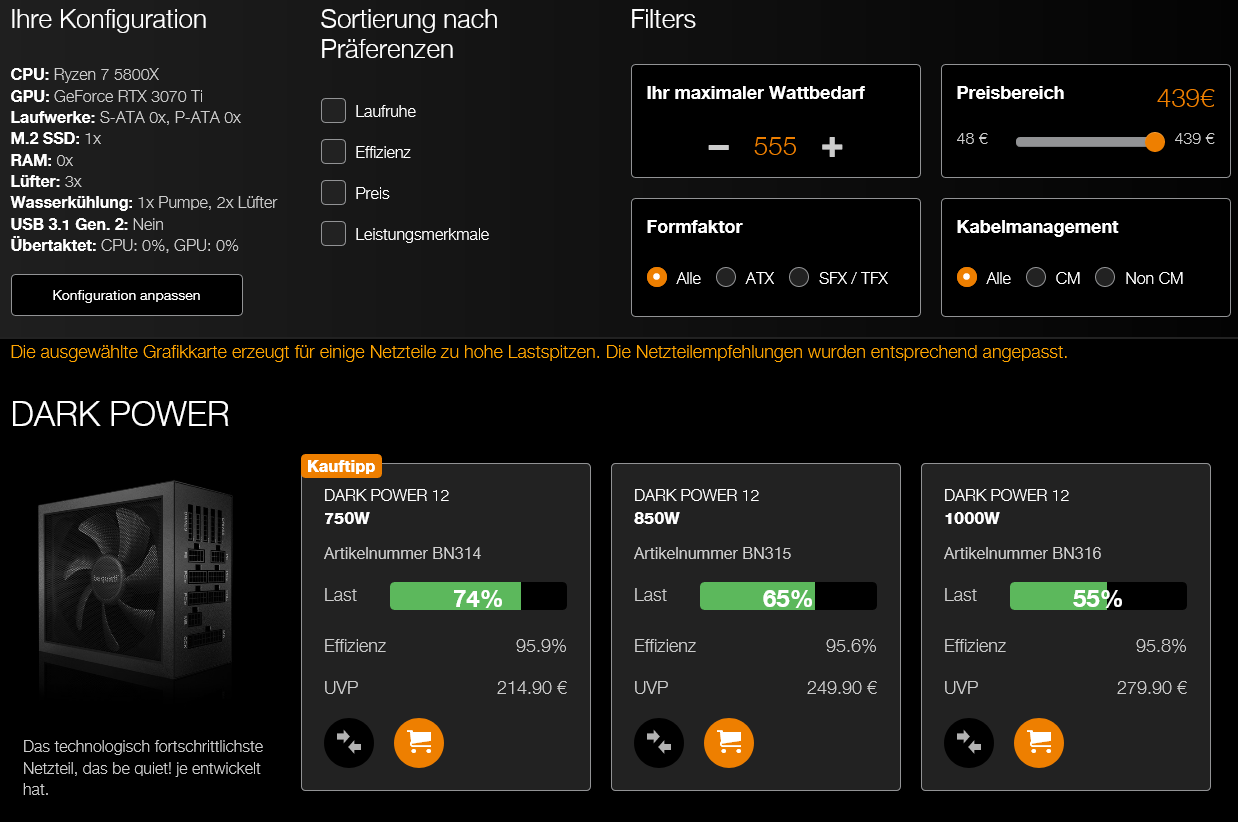Select Alle under Formfaktor
The height and width of the screenshot is (822, 1238).
(x=657, y=277)
